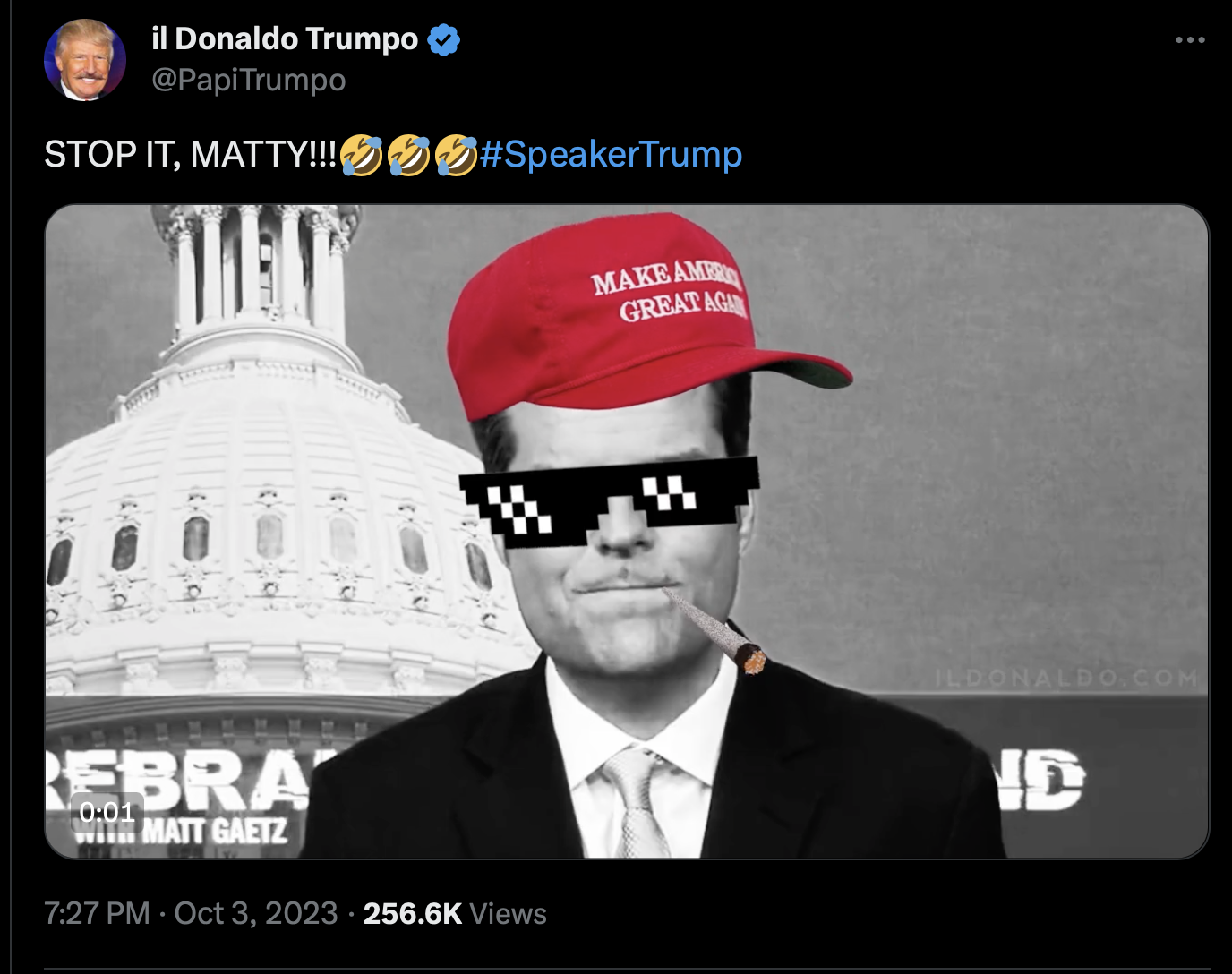Screen dimensions: 1232x974
Task: Click the pixelated black sunglasses in the video
Action: coord(609,500)
